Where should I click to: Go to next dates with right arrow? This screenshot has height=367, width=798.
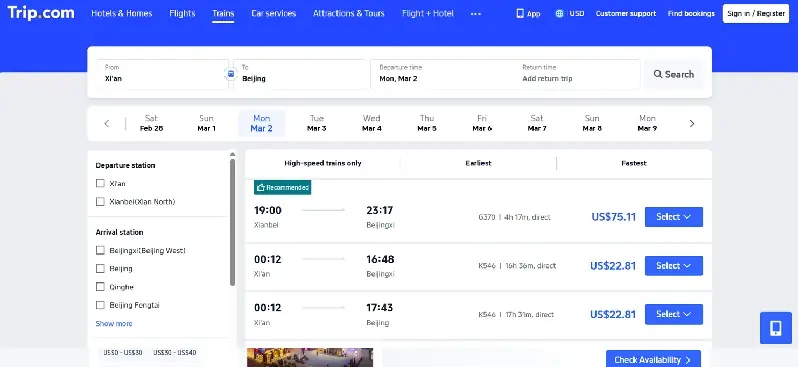[692, 123]
